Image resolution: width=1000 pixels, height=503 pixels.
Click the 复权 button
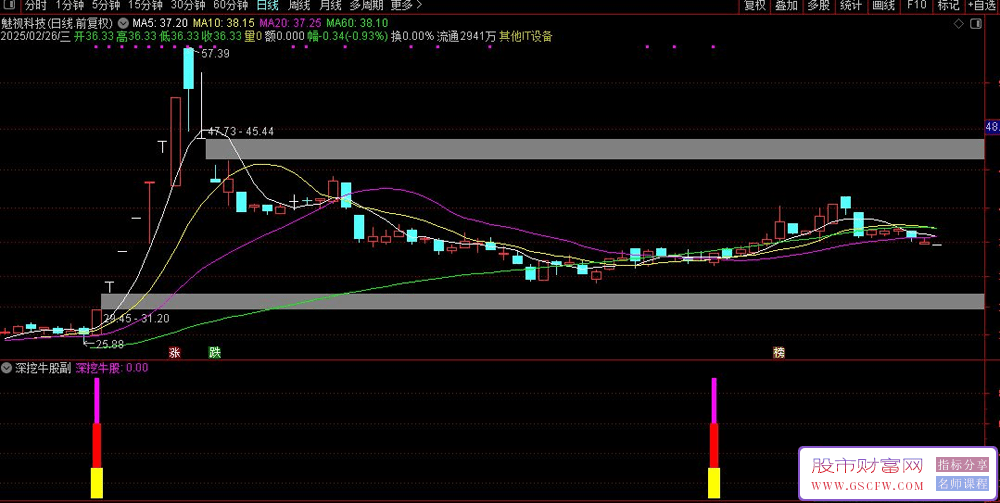pyautogui.click(x=754, y=6)
